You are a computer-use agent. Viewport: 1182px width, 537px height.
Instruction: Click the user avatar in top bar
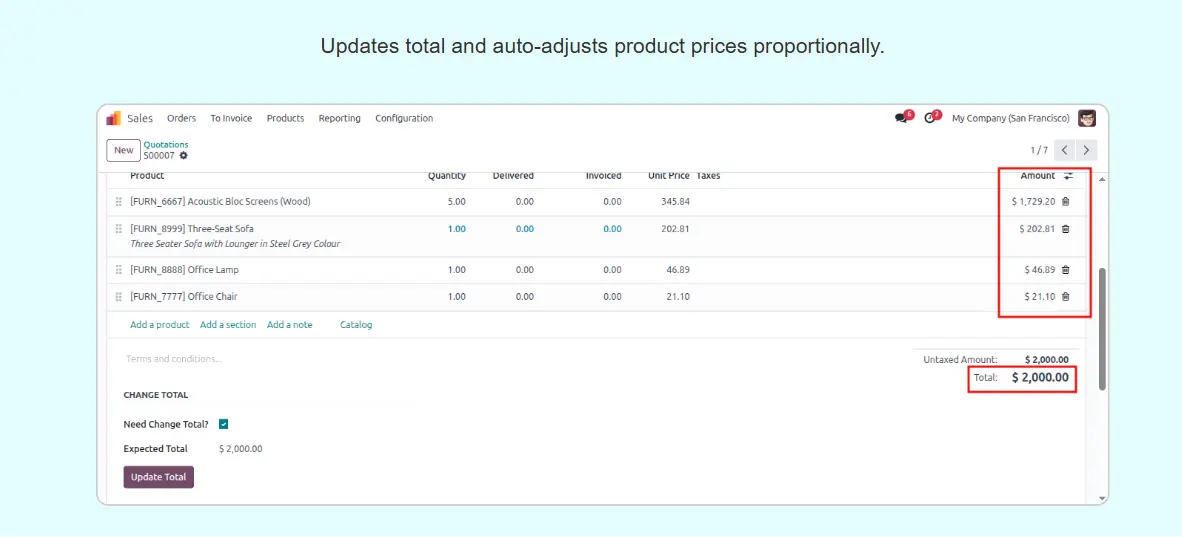point(1086,118)
